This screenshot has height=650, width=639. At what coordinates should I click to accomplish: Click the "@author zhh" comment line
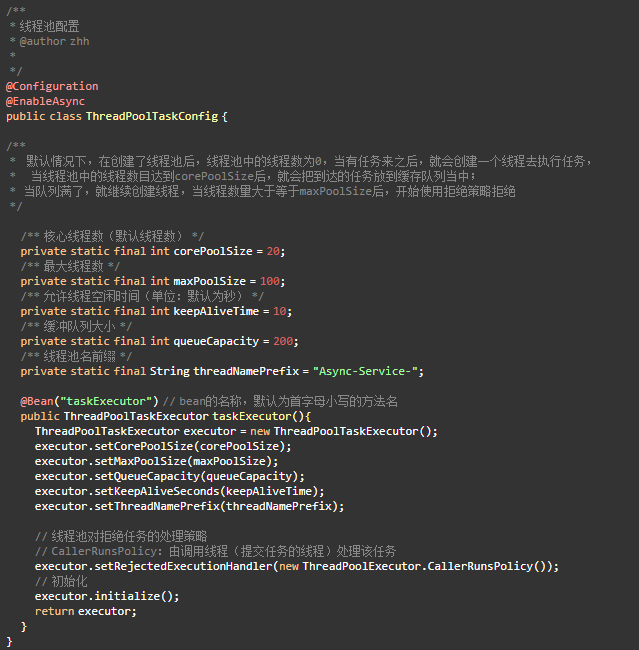(x=54, y=41)
